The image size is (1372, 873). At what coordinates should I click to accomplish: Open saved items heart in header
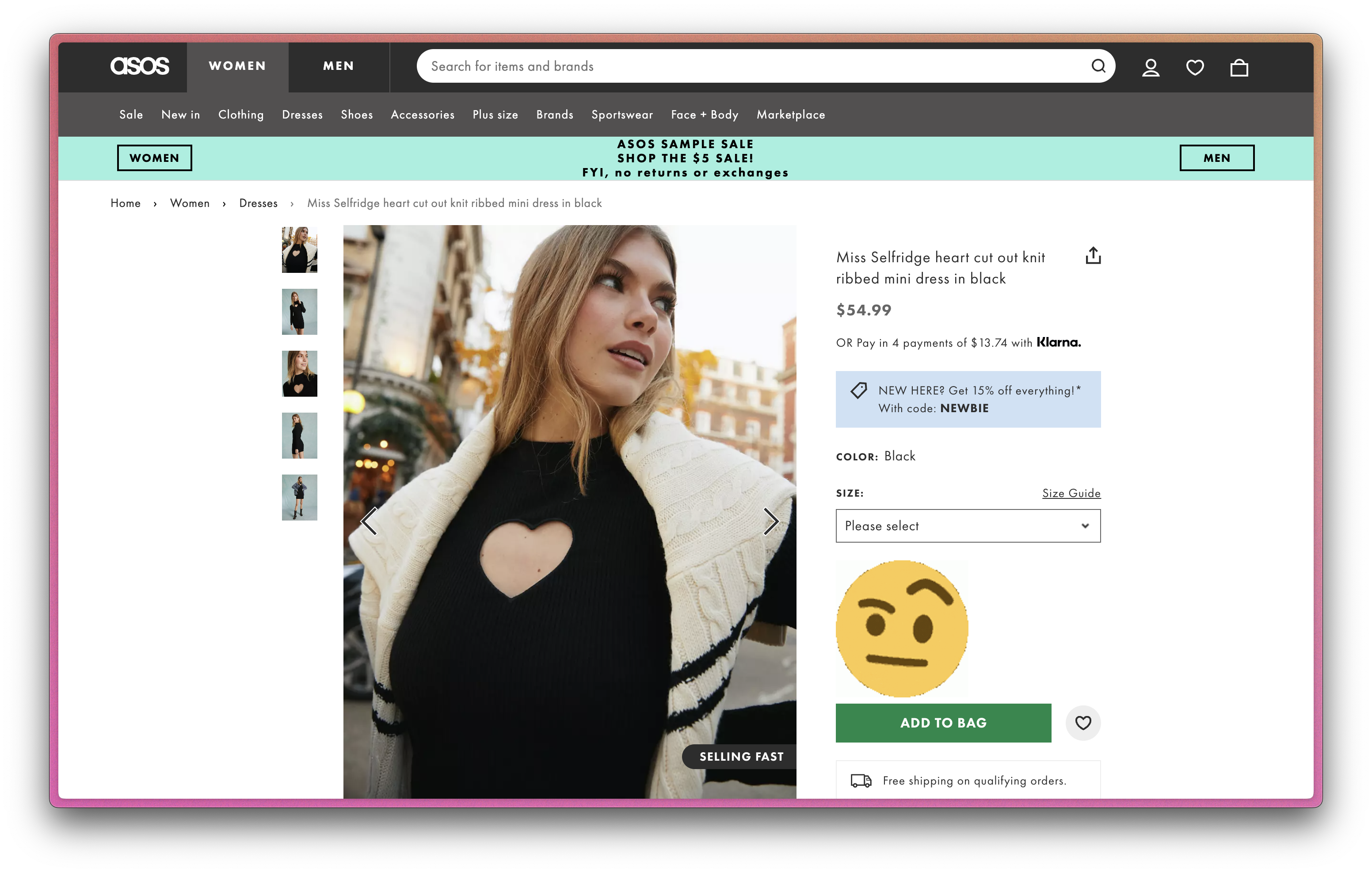(x=1195, y=68)
